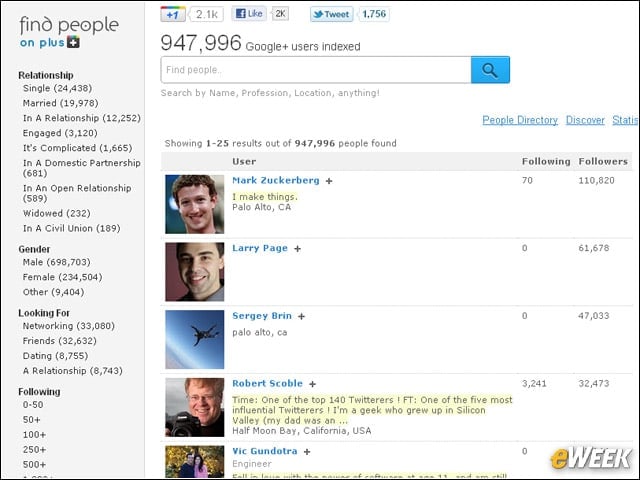Click the 1,756 tweet count

[374, 14]
